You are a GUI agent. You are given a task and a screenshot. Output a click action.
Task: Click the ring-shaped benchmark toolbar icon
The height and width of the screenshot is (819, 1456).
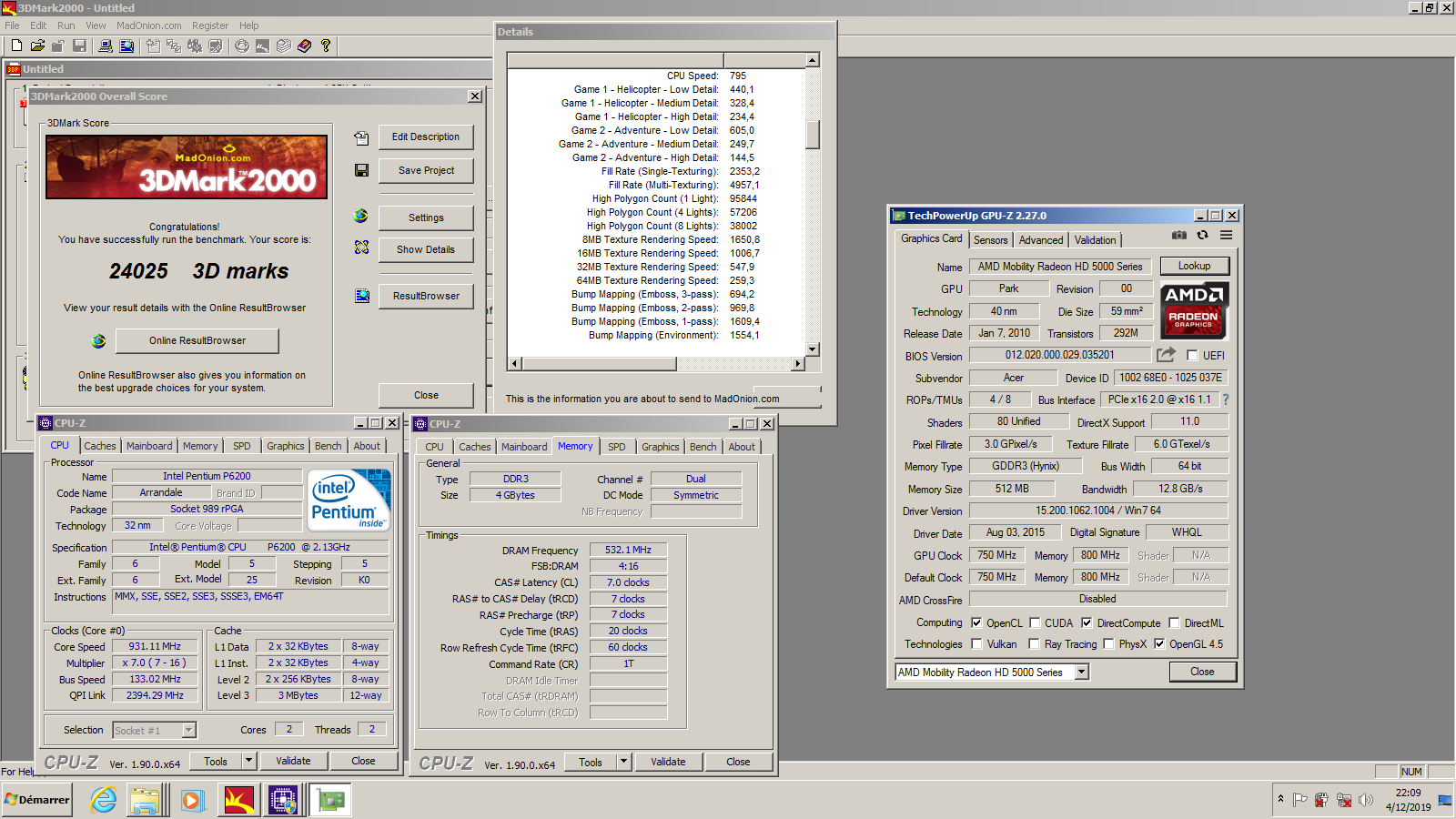pos(242,45)
